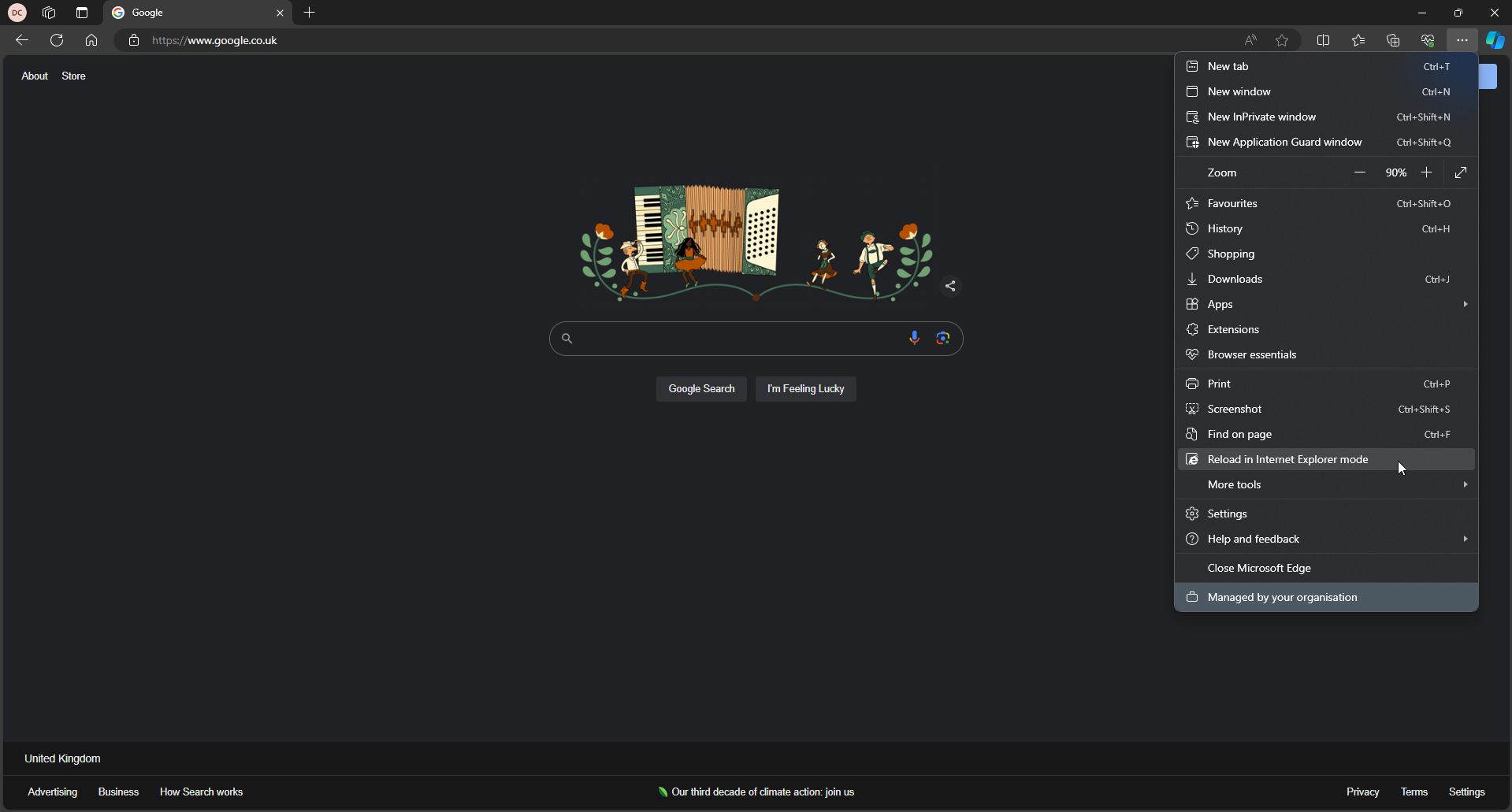Start Read aloud from the address bar

[1250, 40]
